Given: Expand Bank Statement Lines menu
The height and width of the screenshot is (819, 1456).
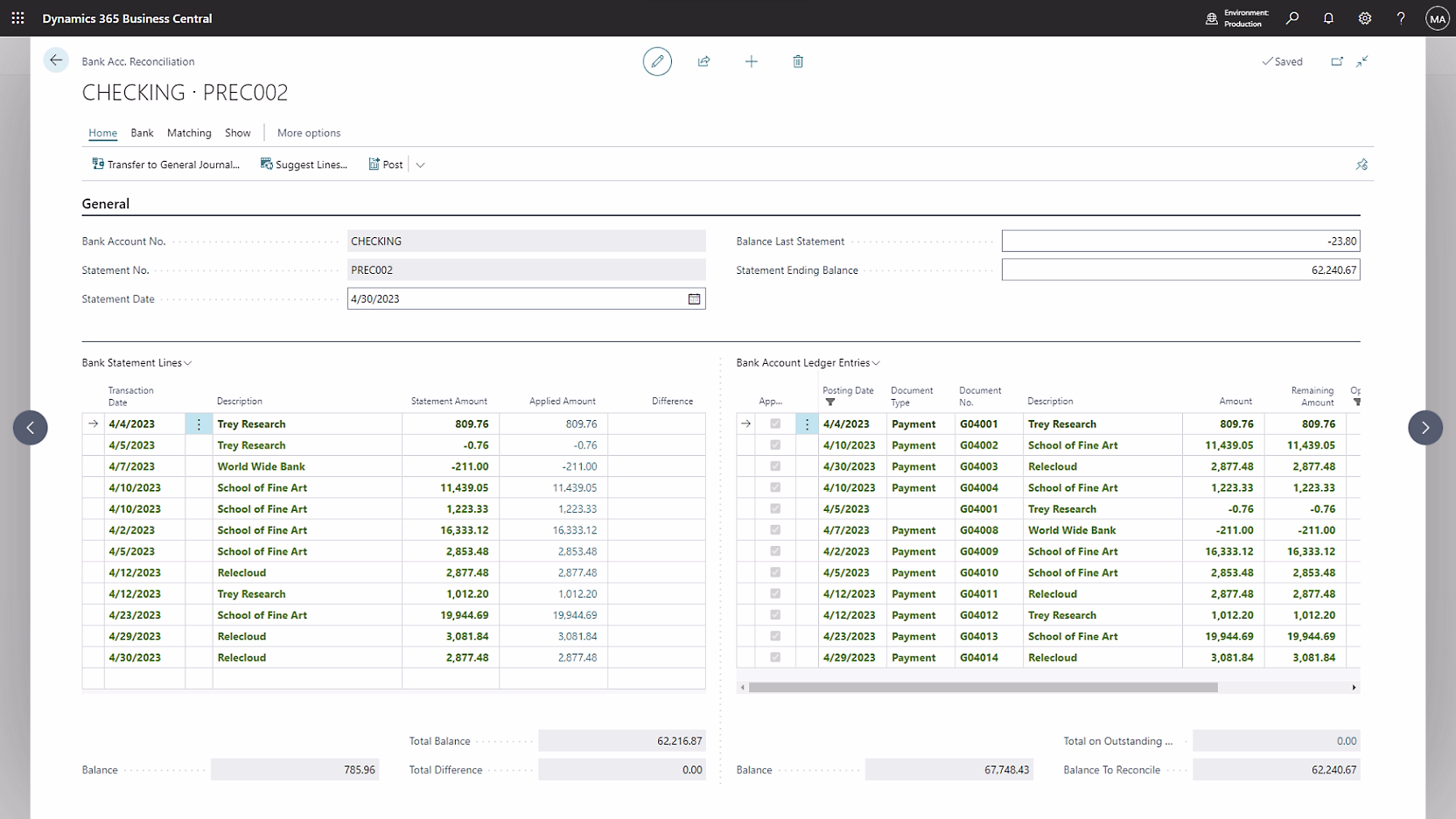Looking at the screenshot, I should click(136, 362).
